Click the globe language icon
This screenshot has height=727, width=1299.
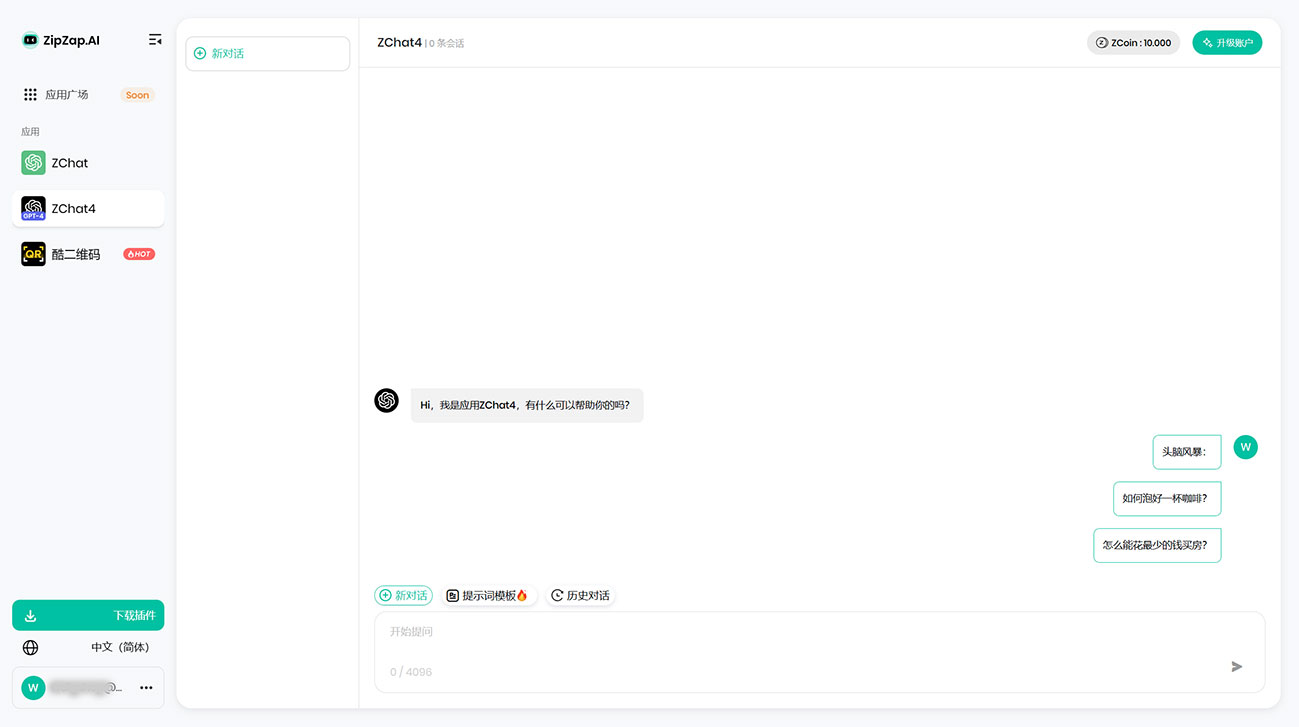tap(29, 647)
